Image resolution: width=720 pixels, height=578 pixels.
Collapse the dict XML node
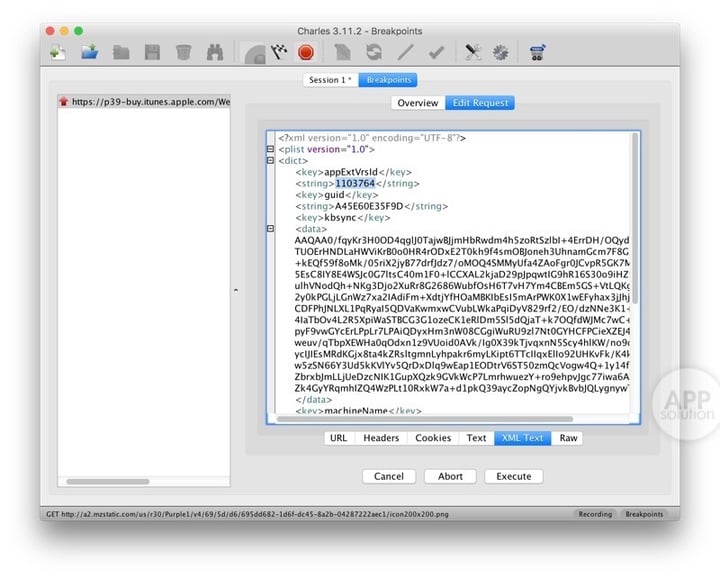point(270,160)
